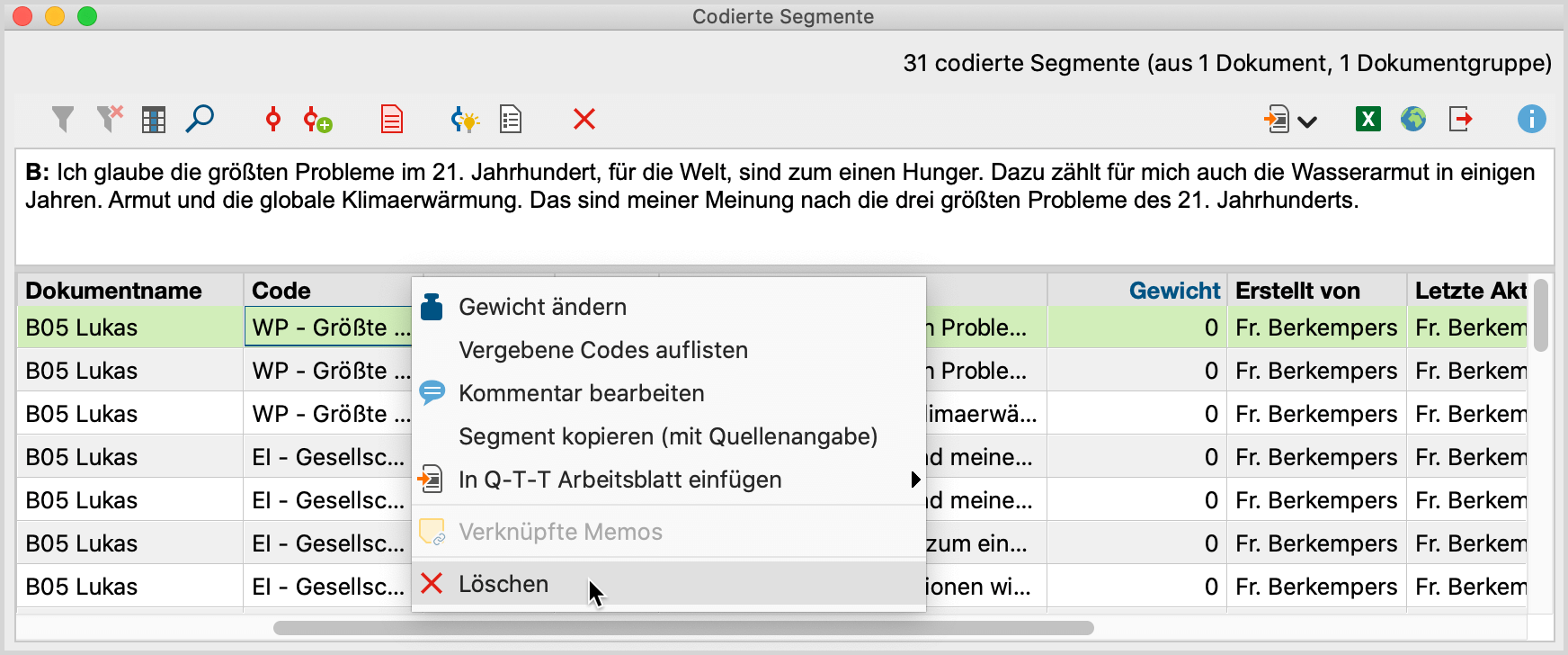
Task: Click the globe HTML export icon
Action: (x=1413, y=119)
